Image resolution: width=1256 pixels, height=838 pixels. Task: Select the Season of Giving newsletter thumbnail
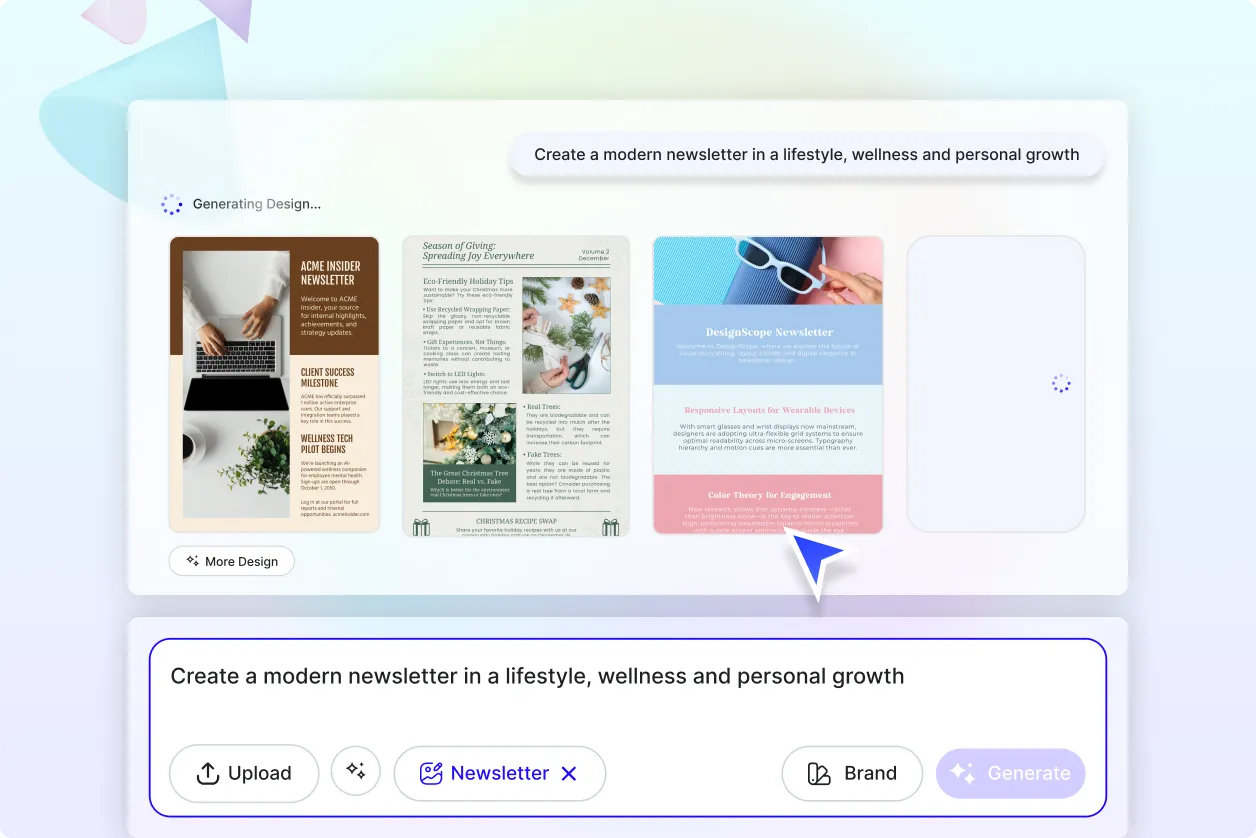[x=516, y=386]
